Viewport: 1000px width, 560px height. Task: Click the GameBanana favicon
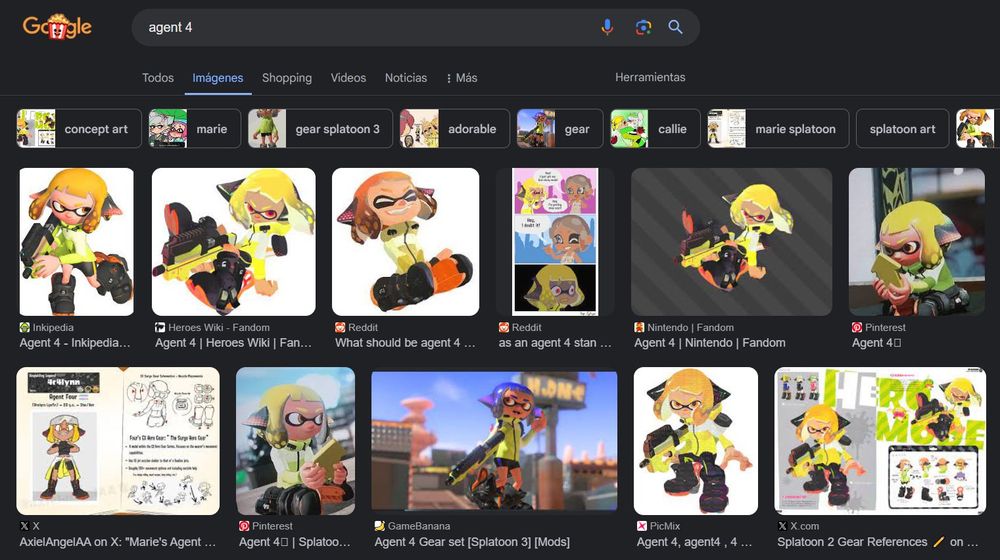[379, 526]
